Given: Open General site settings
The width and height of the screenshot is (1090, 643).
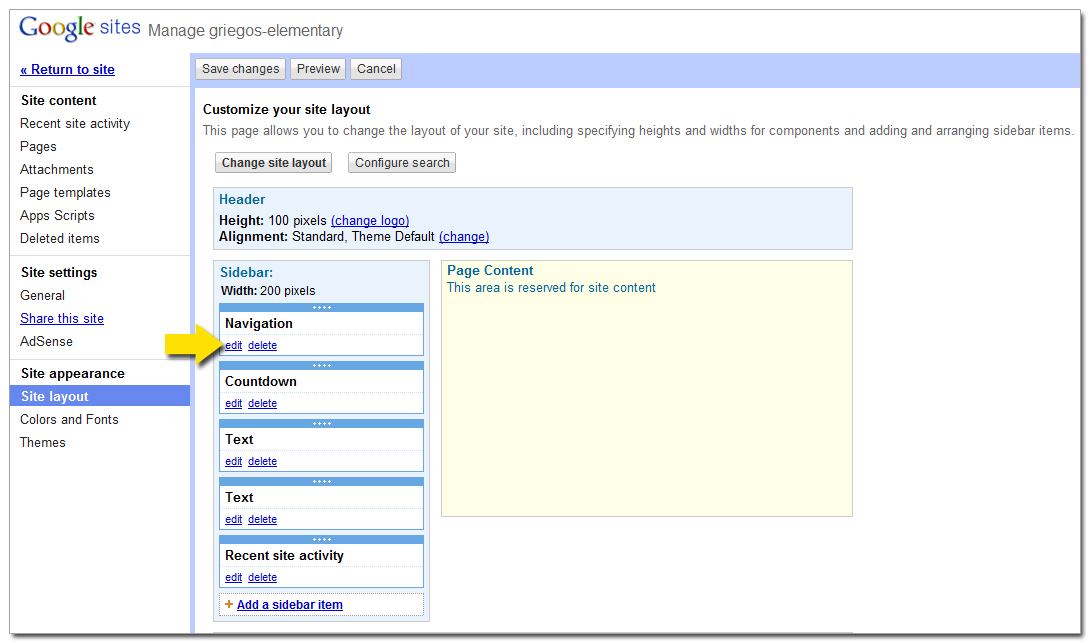Looking at the screenshot, I should 42,295.
